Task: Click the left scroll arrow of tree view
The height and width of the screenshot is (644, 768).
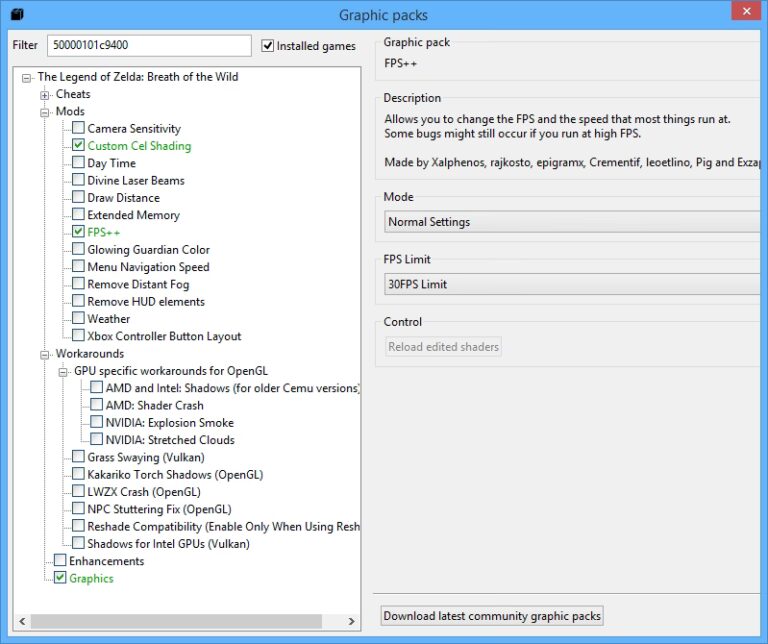Action: point(22,621)
